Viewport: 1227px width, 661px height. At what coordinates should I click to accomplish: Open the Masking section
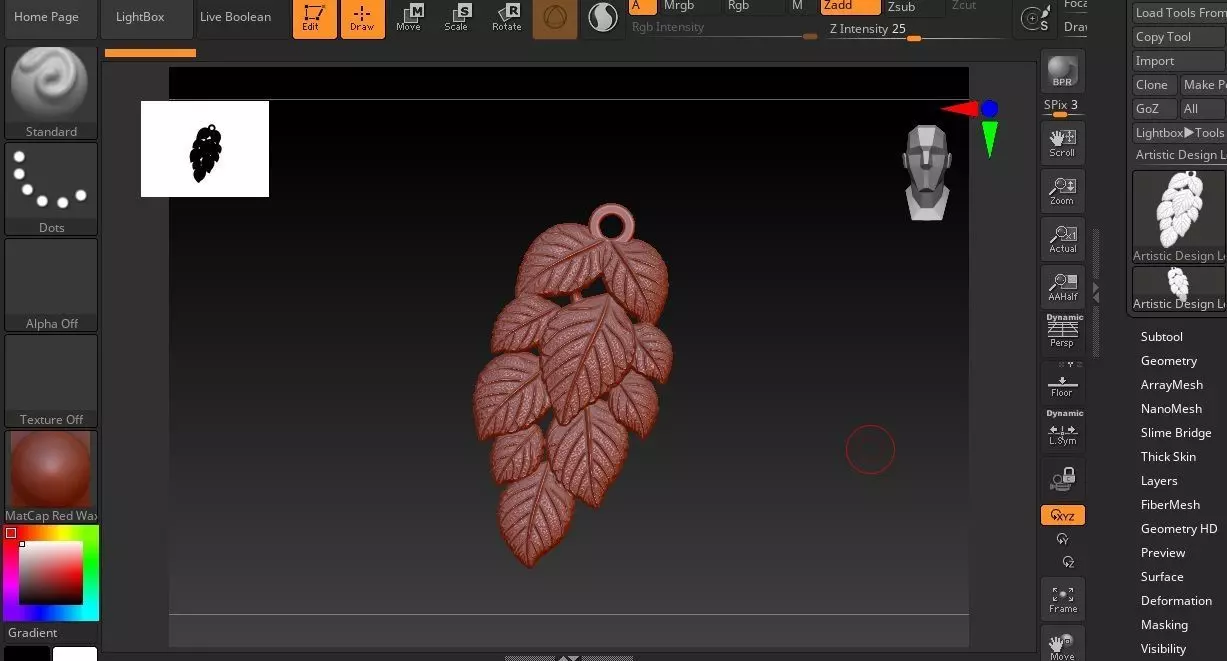[1165, 625]
